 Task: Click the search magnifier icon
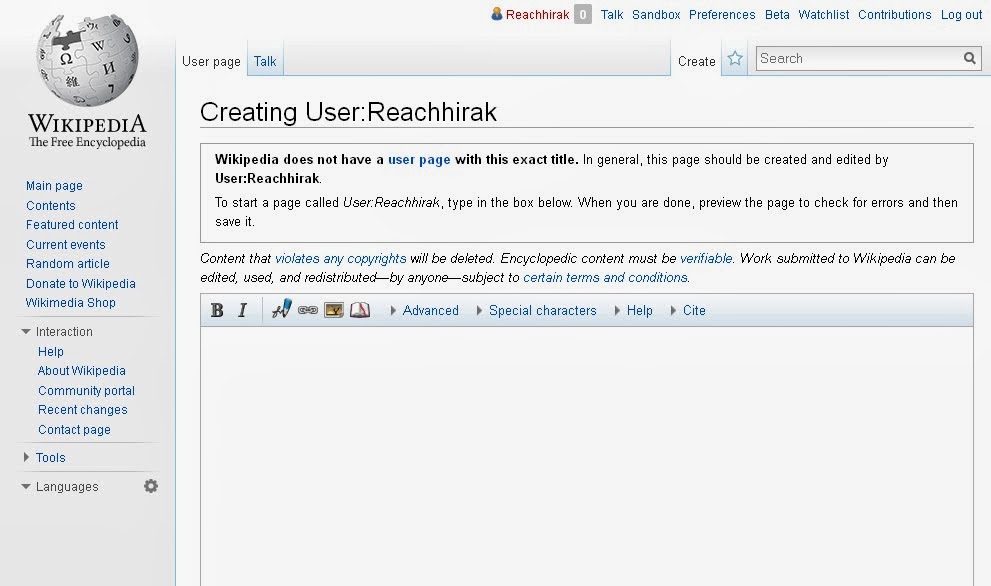pos(970,59)
